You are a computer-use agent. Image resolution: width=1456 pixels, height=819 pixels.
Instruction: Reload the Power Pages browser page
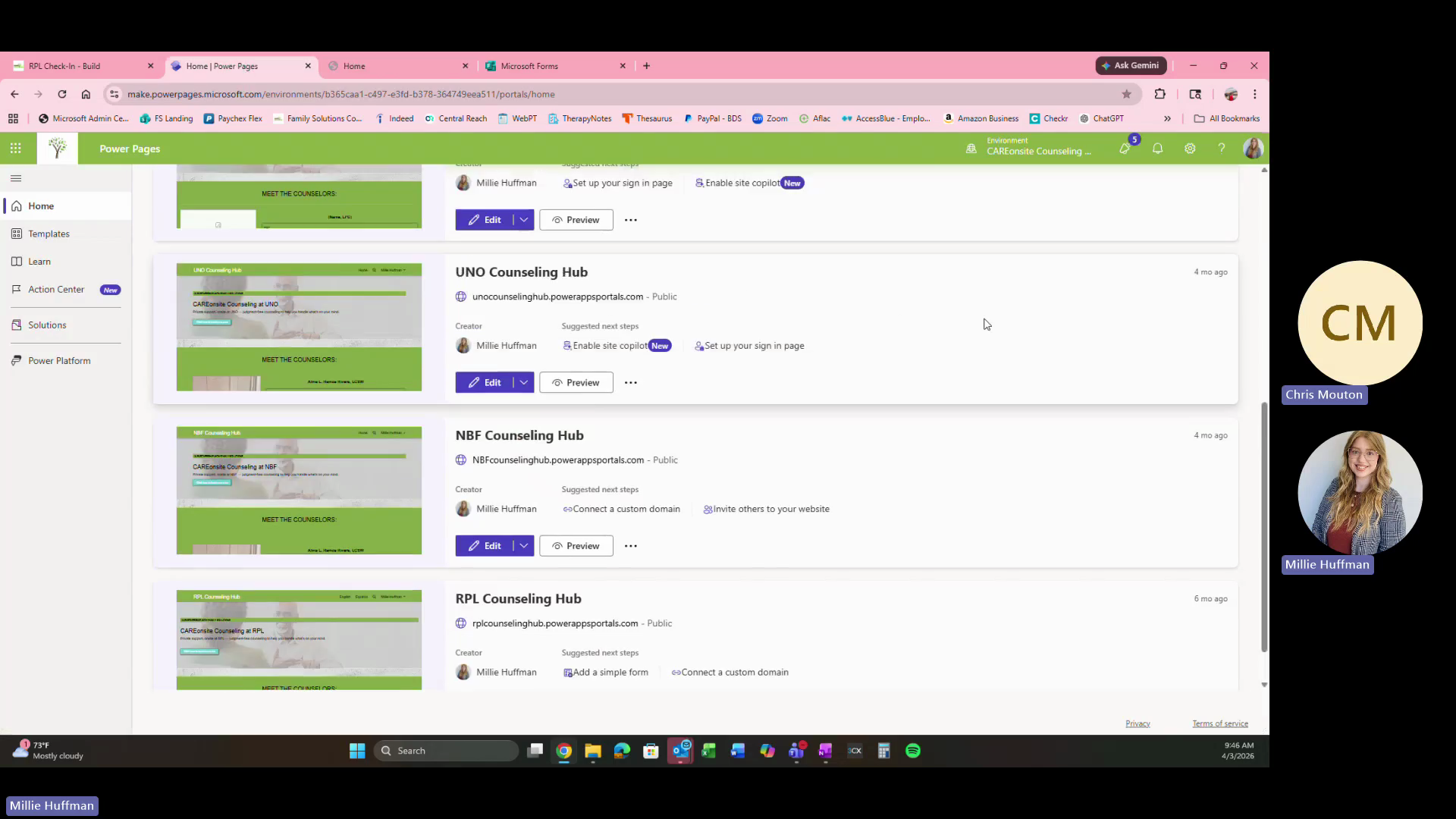point(62,94)
